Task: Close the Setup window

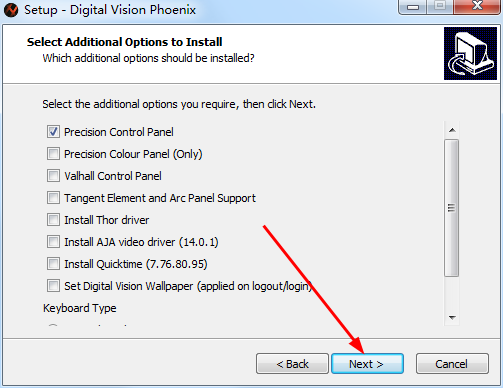Action: pyautogui.click(x=477, y=7)
